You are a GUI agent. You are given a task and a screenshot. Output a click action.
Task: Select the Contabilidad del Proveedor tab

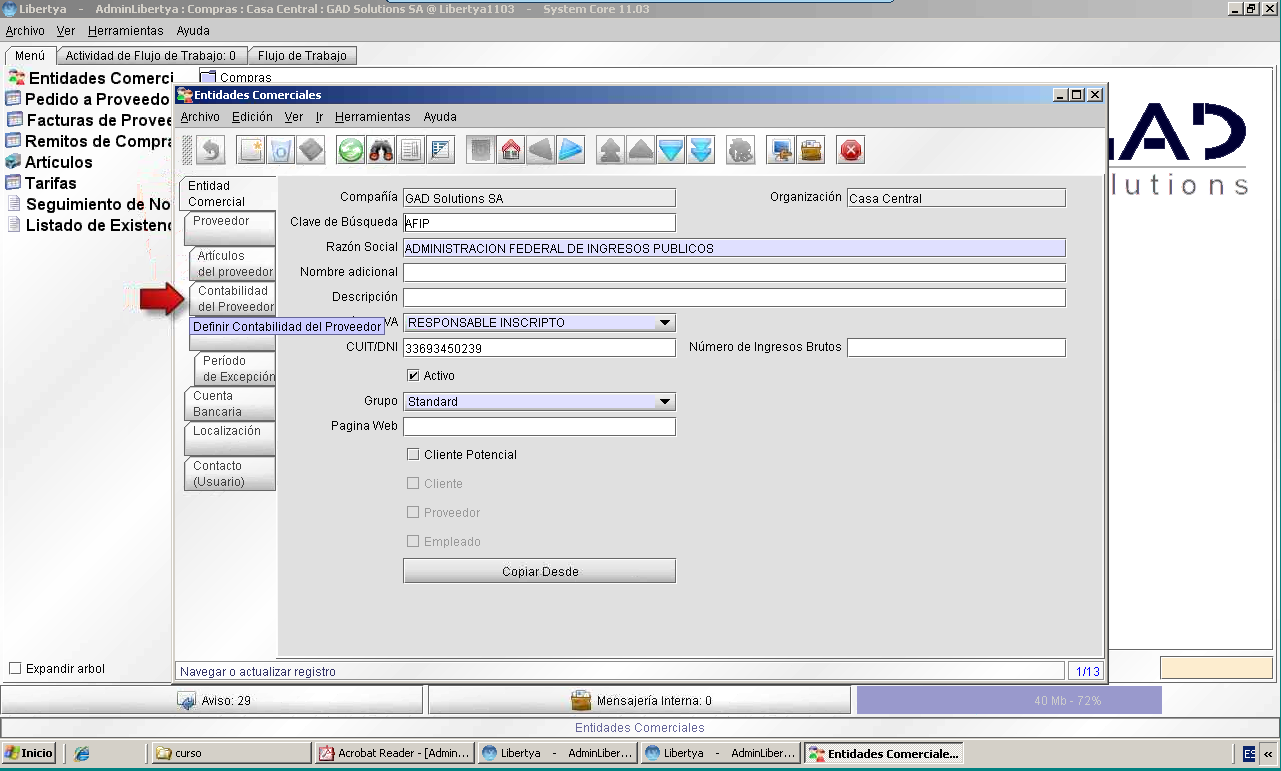[x=234, y=299]
